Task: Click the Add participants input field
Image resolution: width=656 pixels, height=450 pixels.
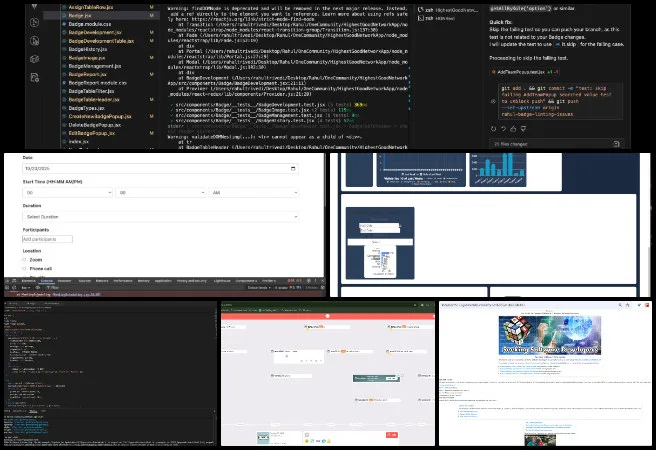Action: tap(47, 239)
